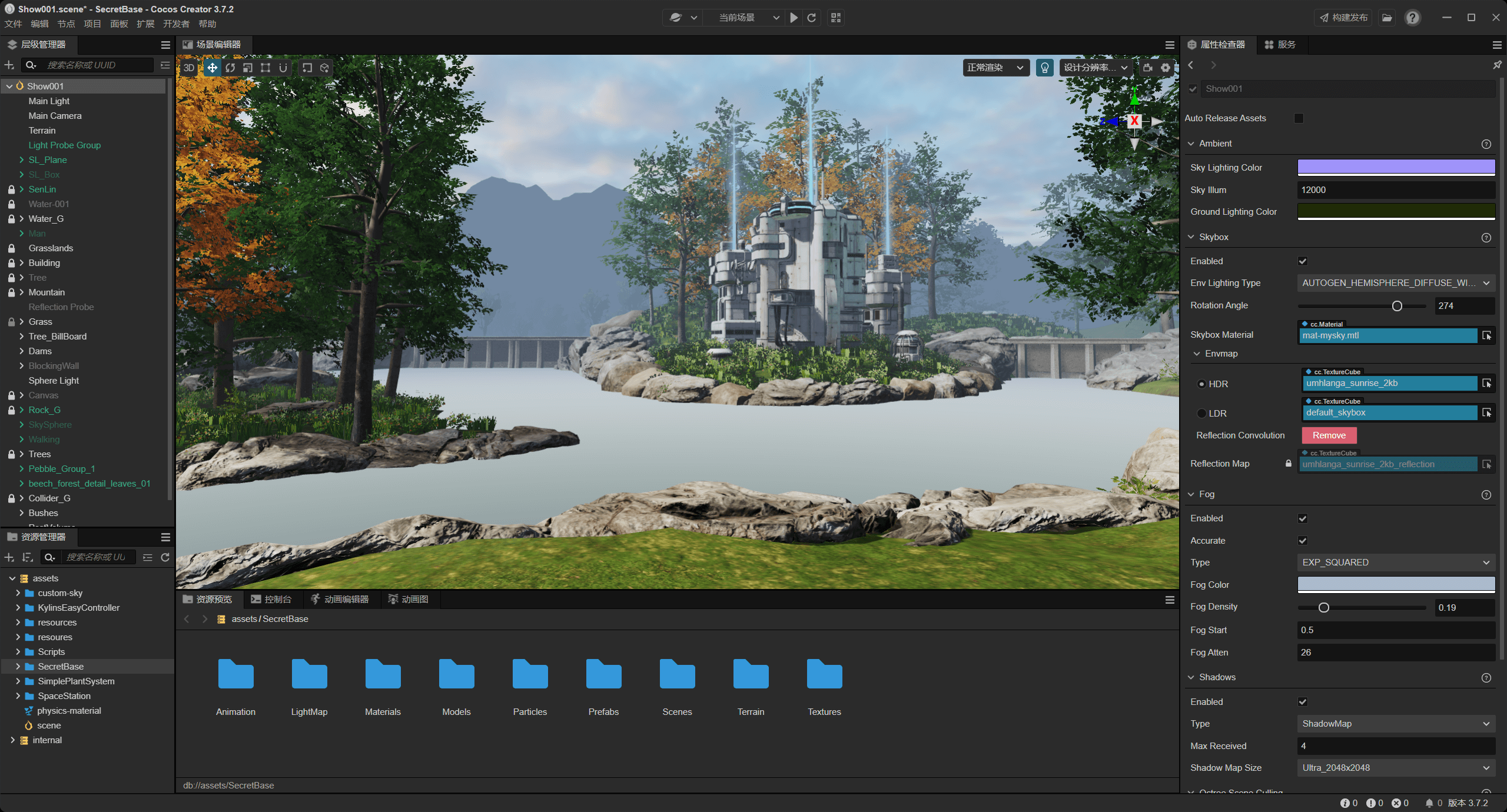Click the preview refresh/reload icon
The height and width of the screenshot is (812, 1507).
[812, 18]
